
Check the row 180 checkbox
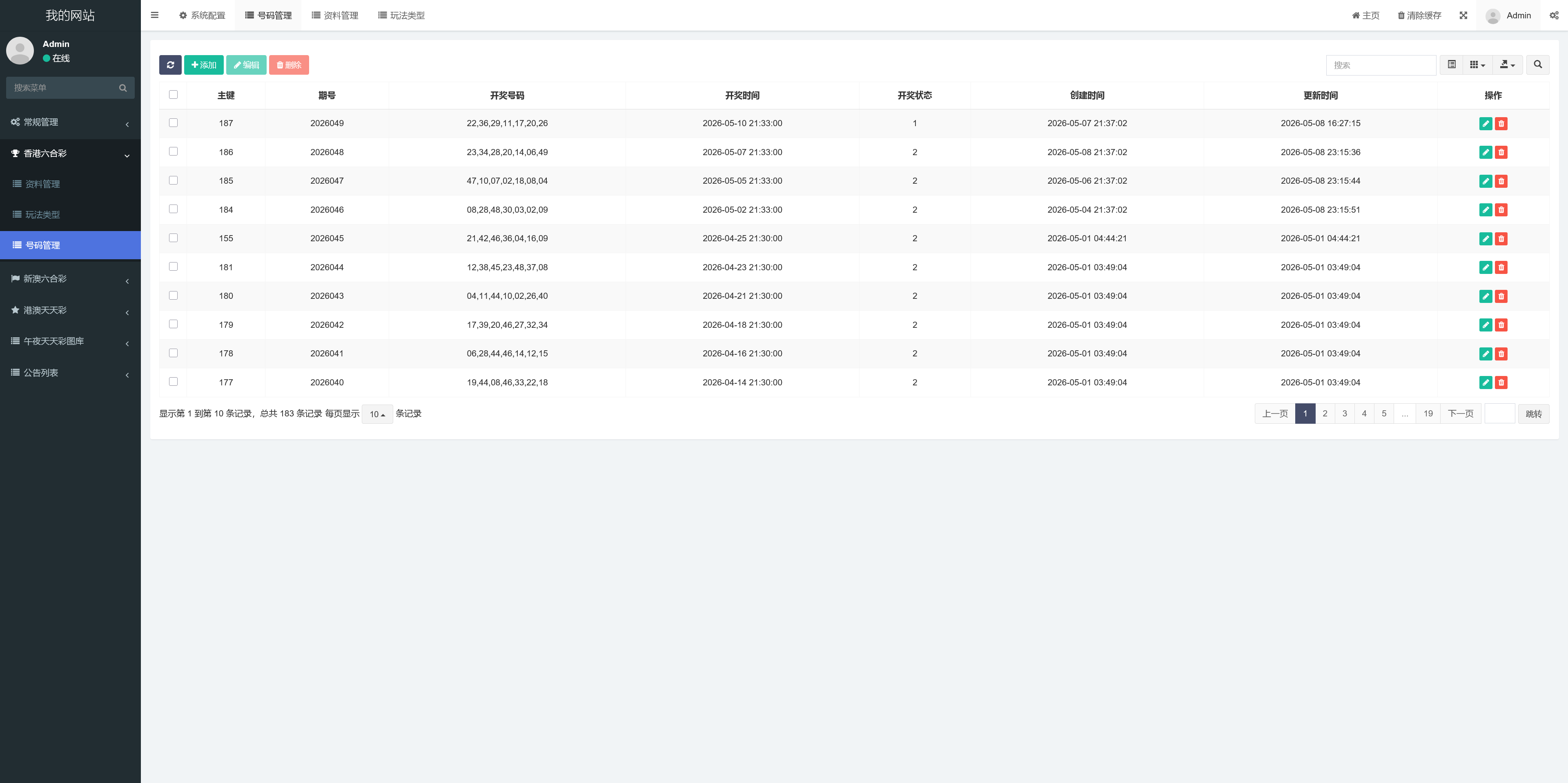(174, 295)
